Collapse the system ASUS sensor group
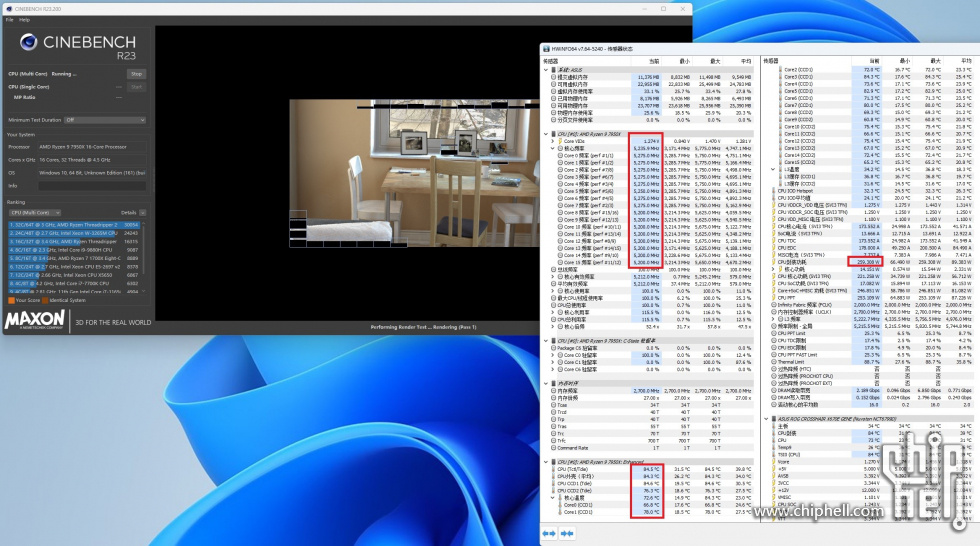Viewport: 980px width, 546px height. pos(546,70)
